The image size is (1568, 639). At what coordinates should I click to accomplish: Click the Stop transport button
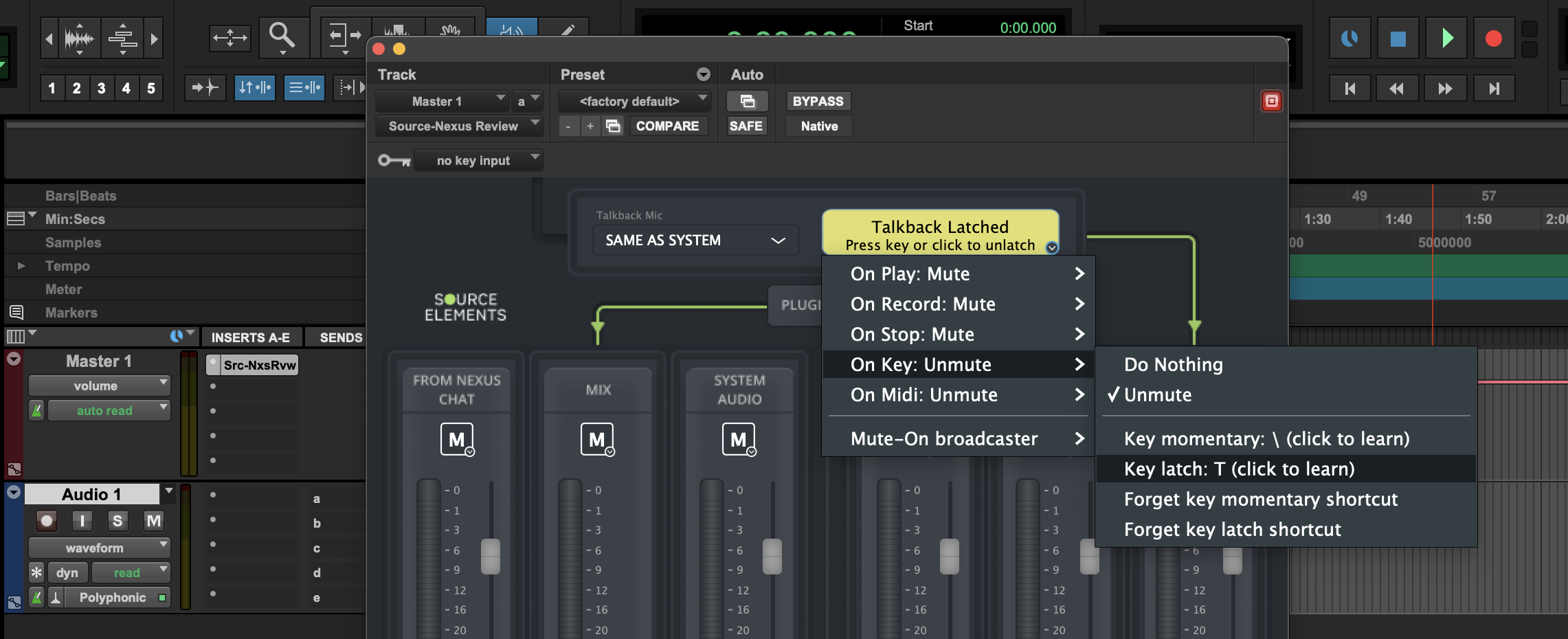point(1398,38)
